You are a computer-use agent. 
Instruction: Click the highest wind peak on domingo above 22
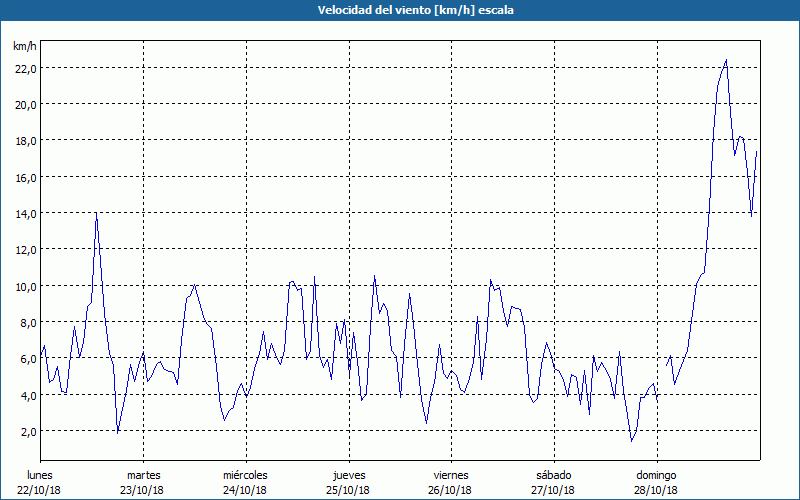(726, 60)
